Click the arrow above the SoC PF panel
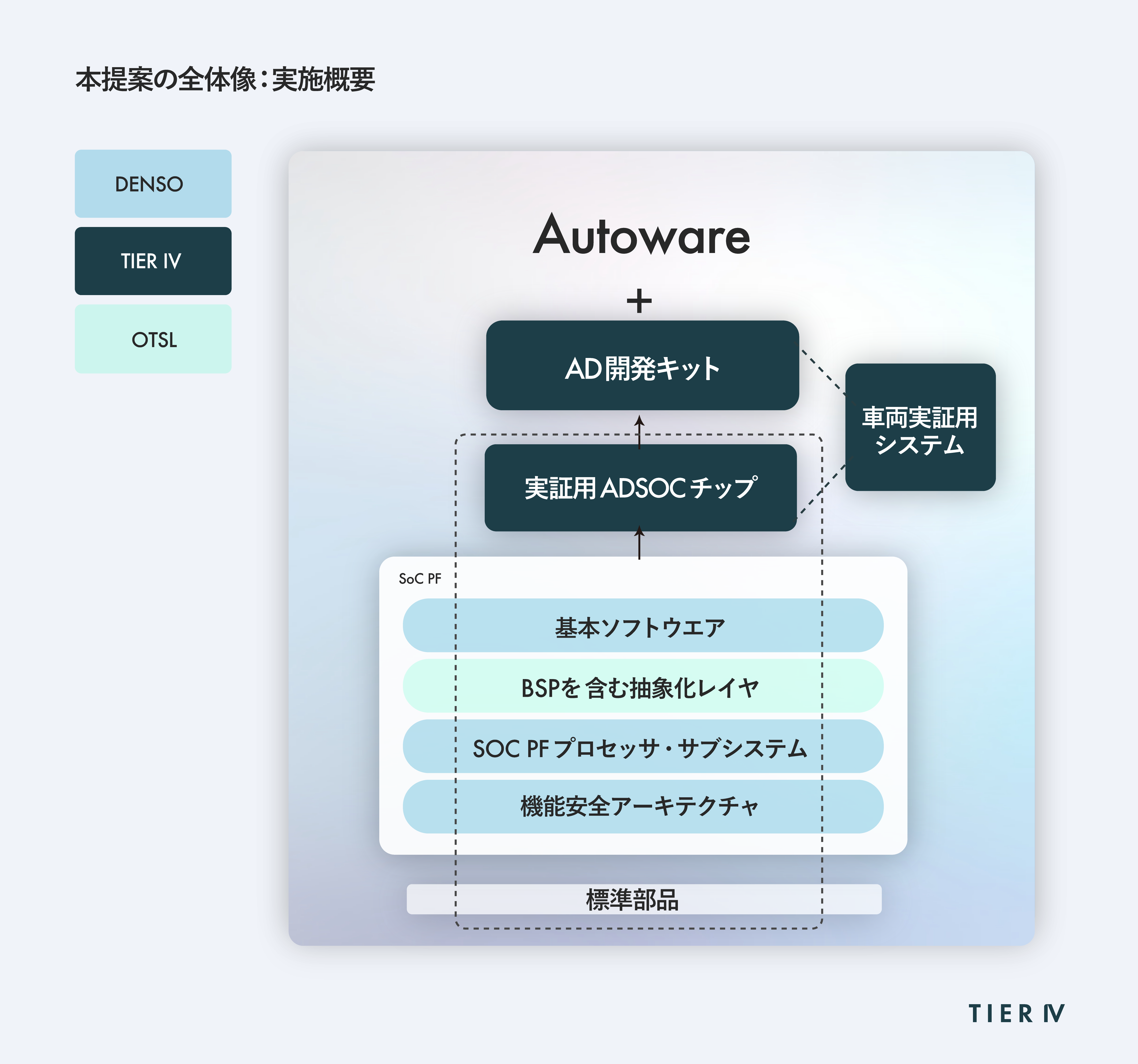The height and width of the screenshot is (1064, 1138). click(639, 543)
